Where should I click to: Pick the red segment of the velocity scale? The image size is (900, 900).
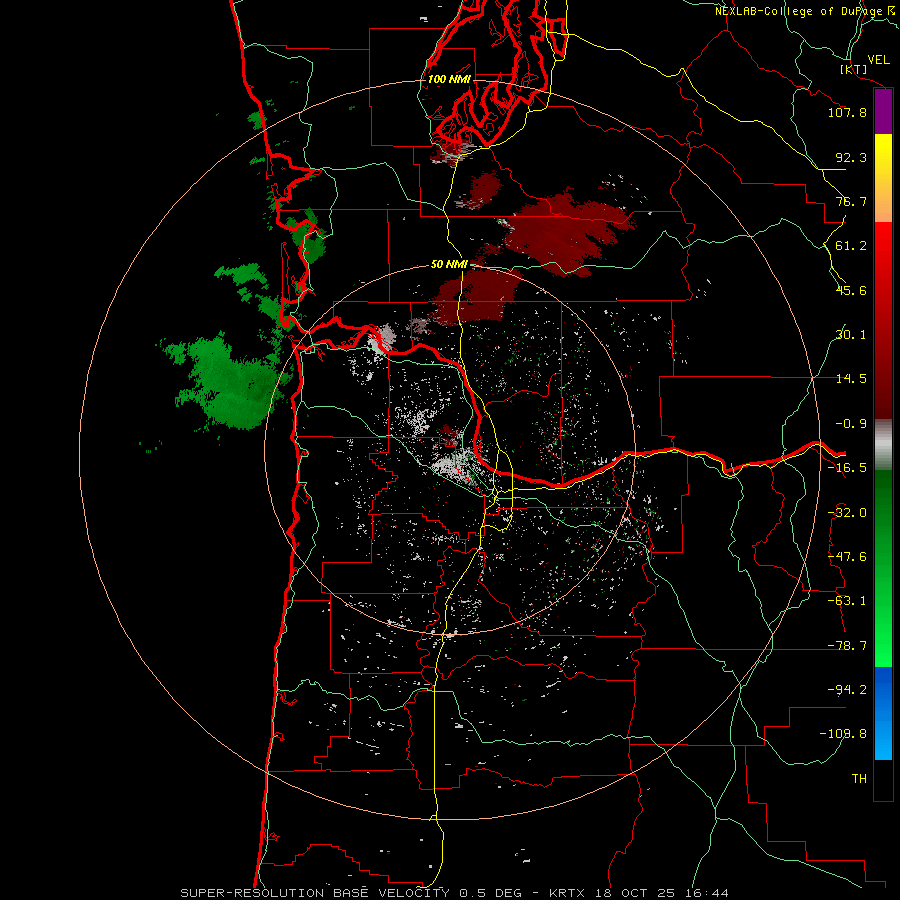tap(883, 320)
